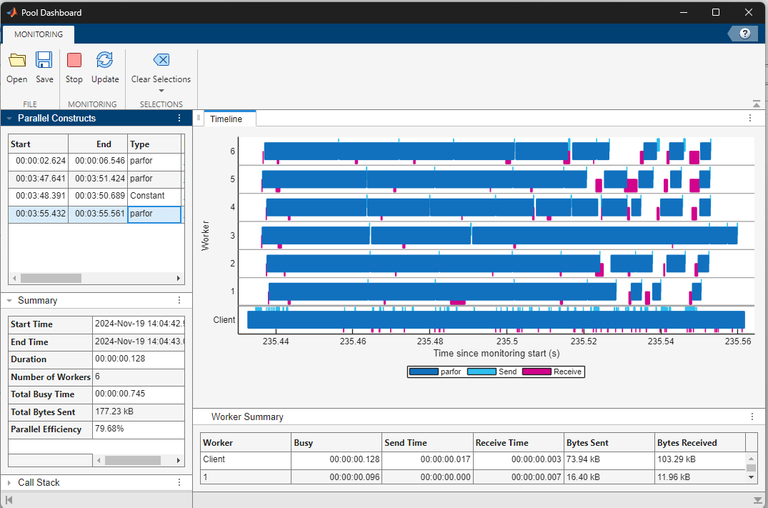This screenshot has height=508, width=768.
Task: Collapse the Summary section
Action: [10, 300]
